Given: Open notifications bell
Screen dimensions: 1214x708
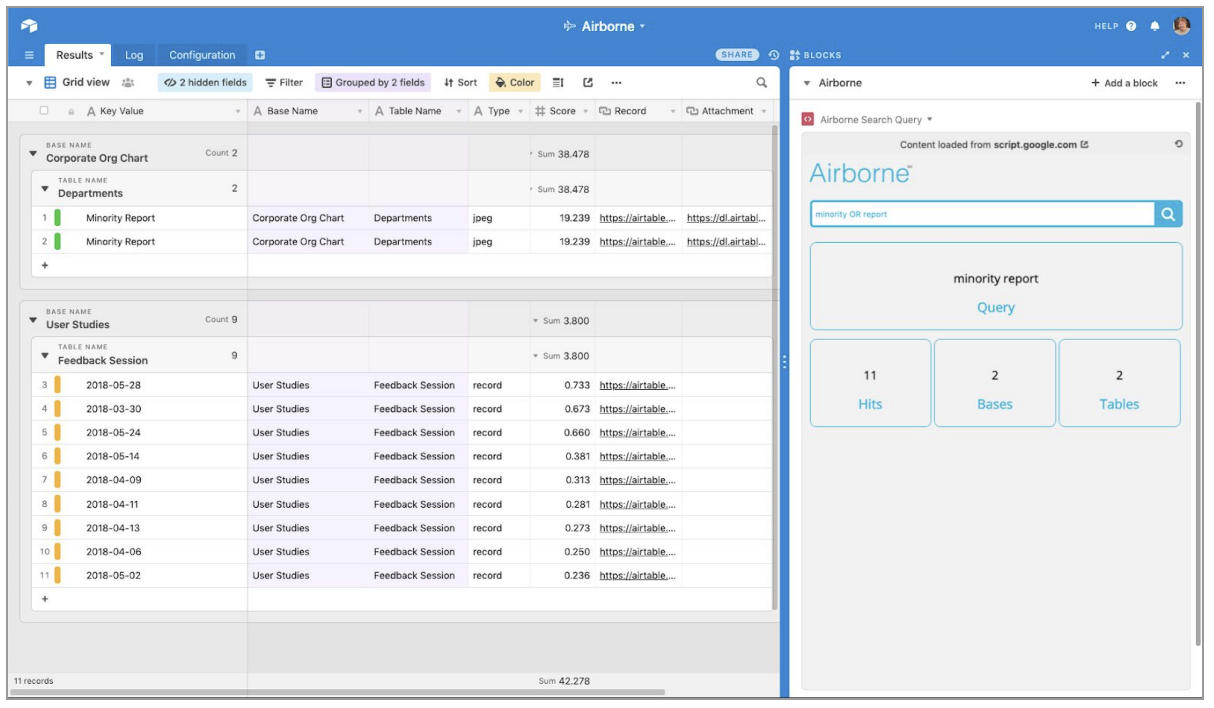Looking at the screenshot, I should (x=1155, y=26).
